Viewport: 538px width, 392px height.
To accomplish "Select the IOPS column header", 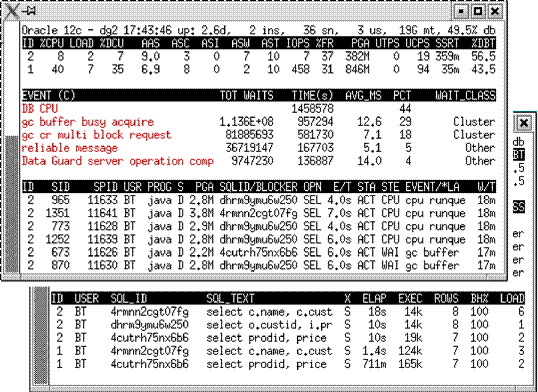I will (x=298, y=43).
